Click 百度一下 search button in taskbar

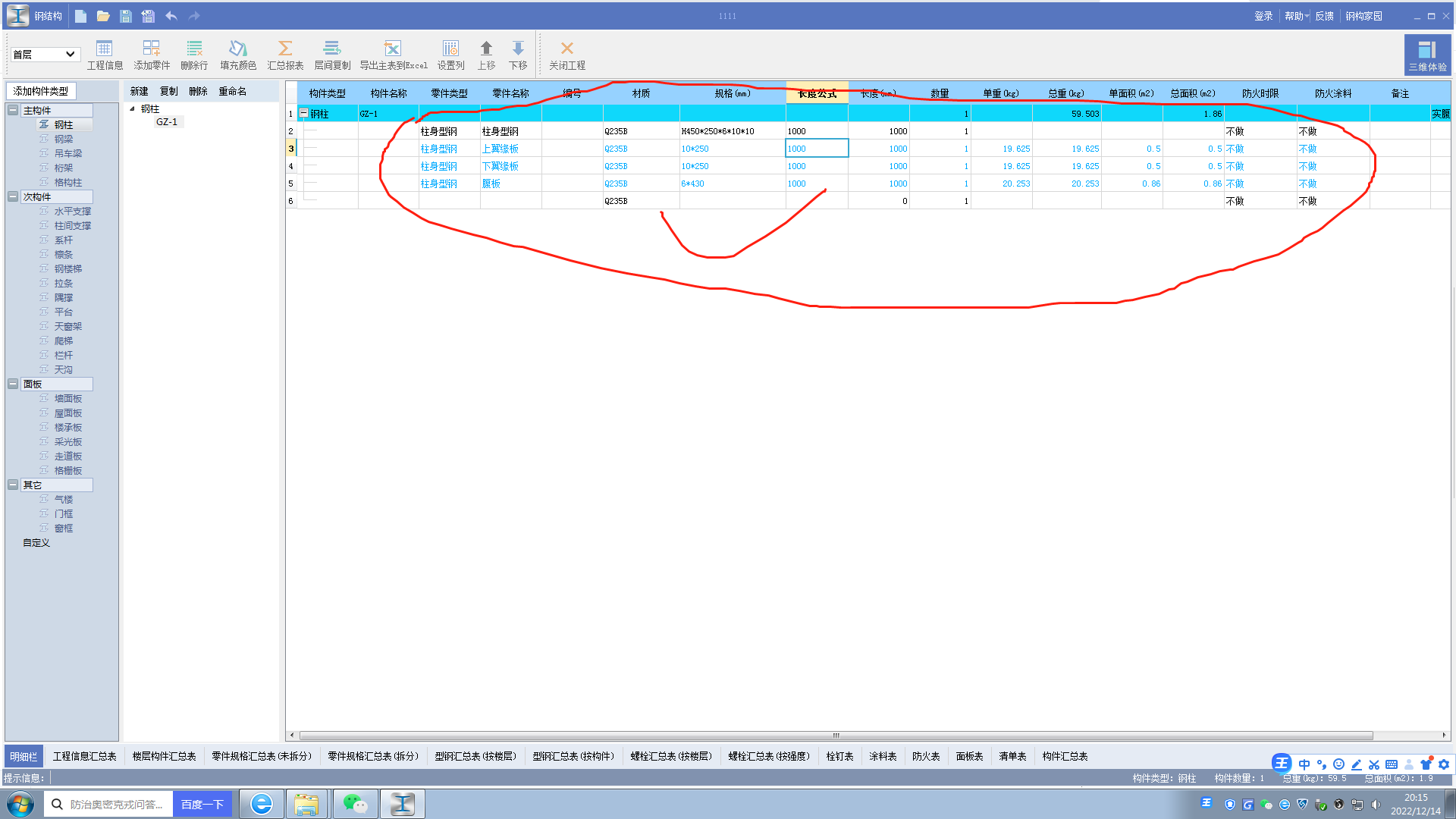(202, 804)
